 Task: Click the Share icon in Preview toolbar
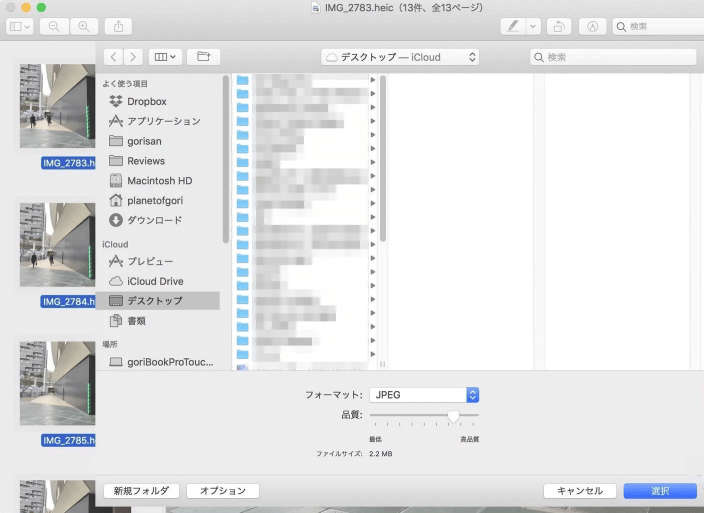[117, 26]
